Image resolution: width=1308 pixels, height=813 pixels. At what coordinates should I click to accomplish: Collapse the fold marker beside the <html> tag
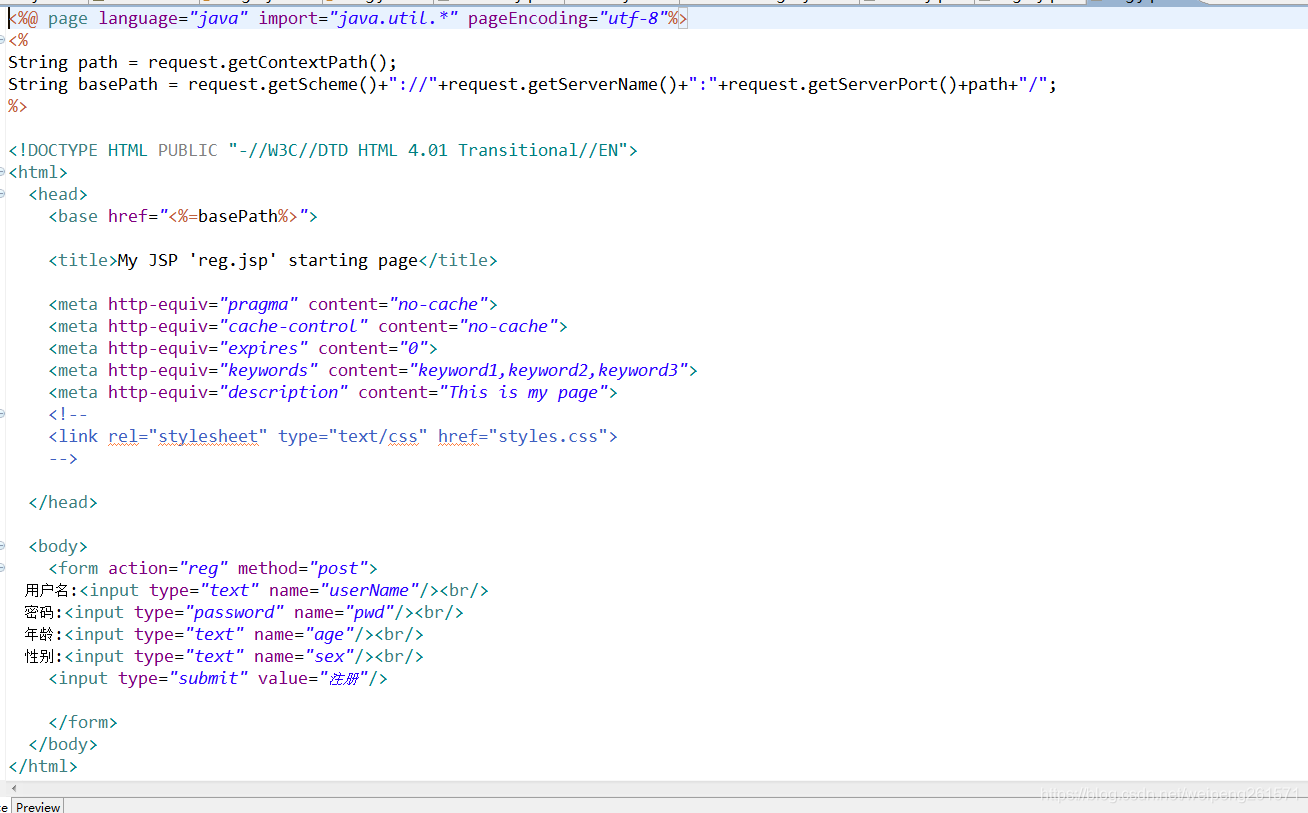click(x=3, y=172)
